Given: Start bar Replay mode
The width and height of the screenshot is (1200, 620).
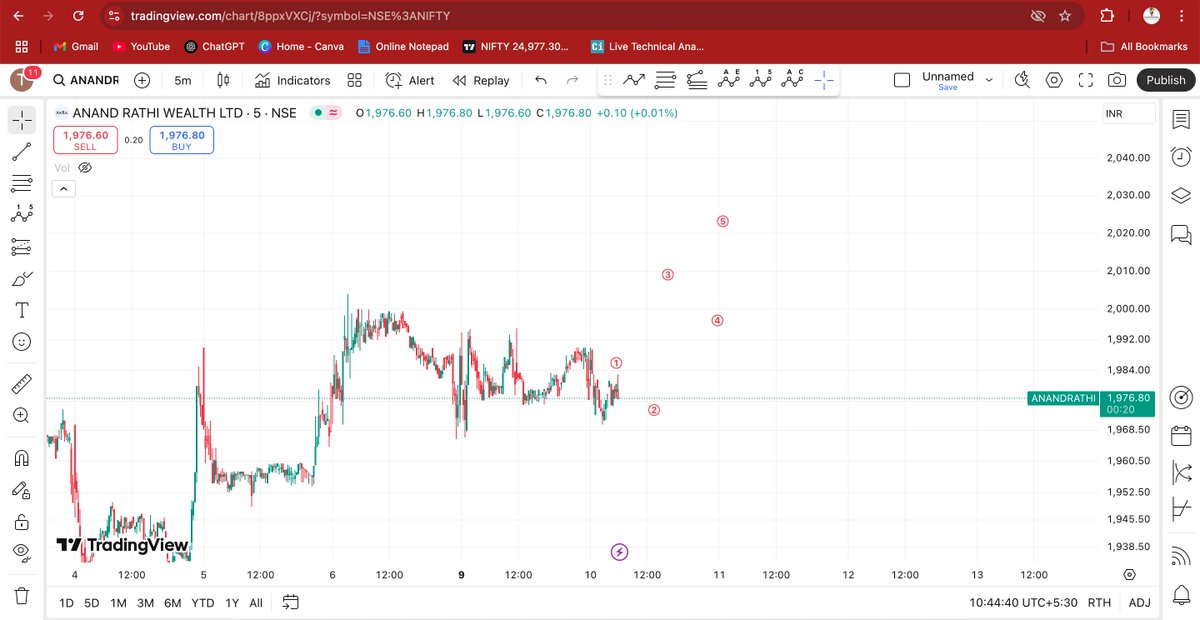Looking at the screenshot, I should [481, 80].
